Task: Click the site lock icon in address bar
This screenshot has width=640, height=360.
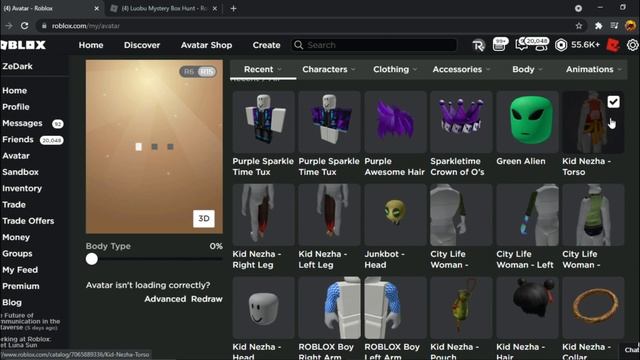Action: tap(44, 26)
